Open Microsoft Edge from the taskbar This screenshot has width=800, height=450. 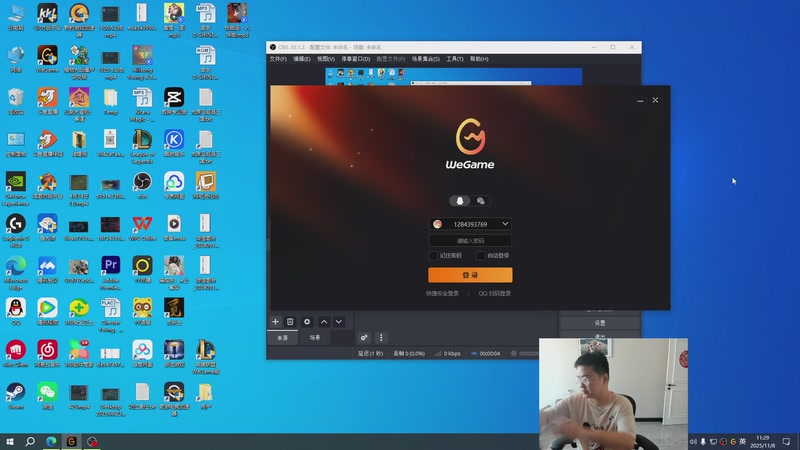tap(51, 441)
